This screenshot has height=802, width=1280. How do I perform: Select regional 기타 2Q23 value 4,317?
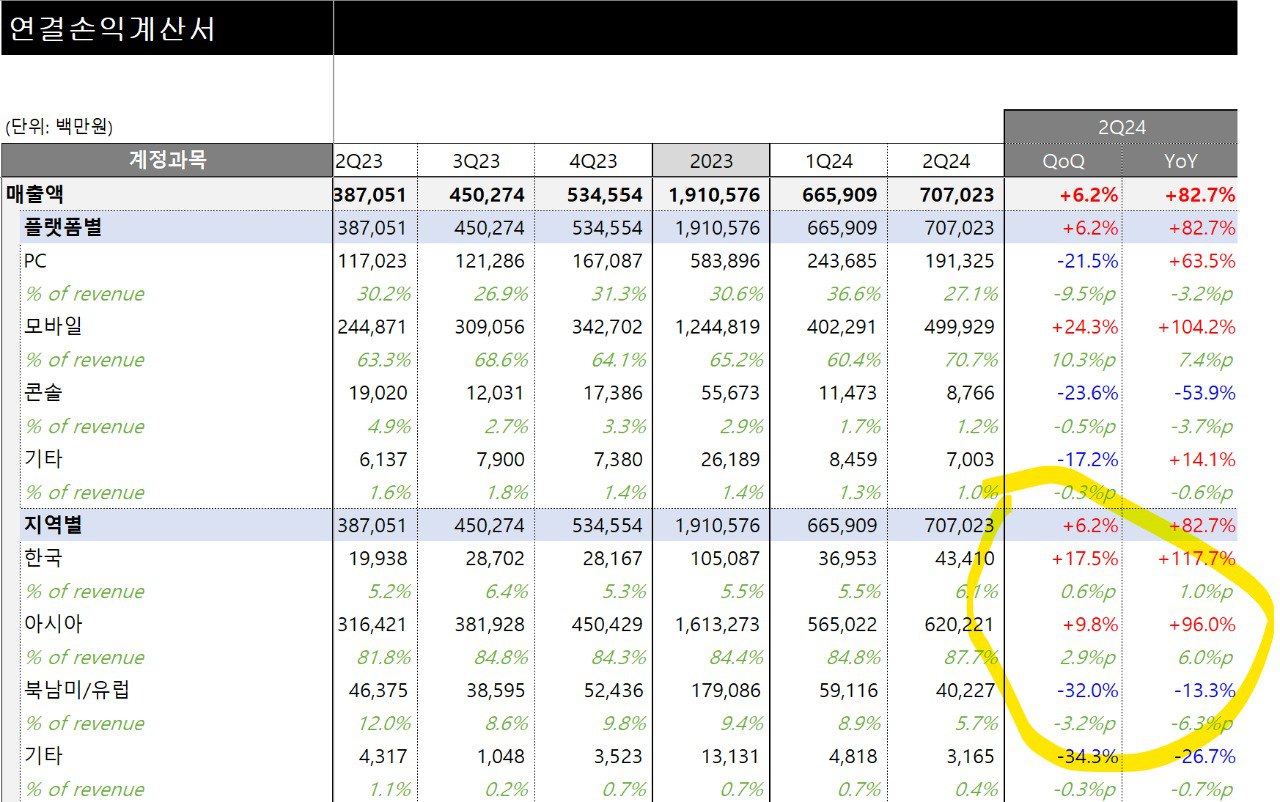(x=381, y=756)
